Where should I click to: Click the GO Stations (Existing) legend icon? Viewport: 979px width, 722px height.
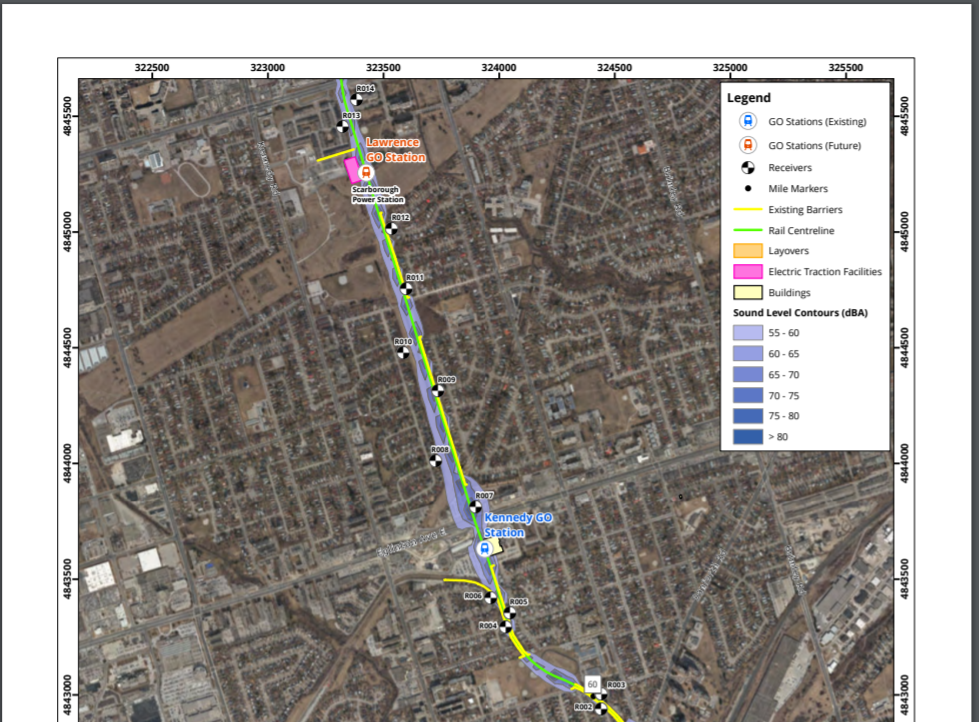(x=747, y=121)
